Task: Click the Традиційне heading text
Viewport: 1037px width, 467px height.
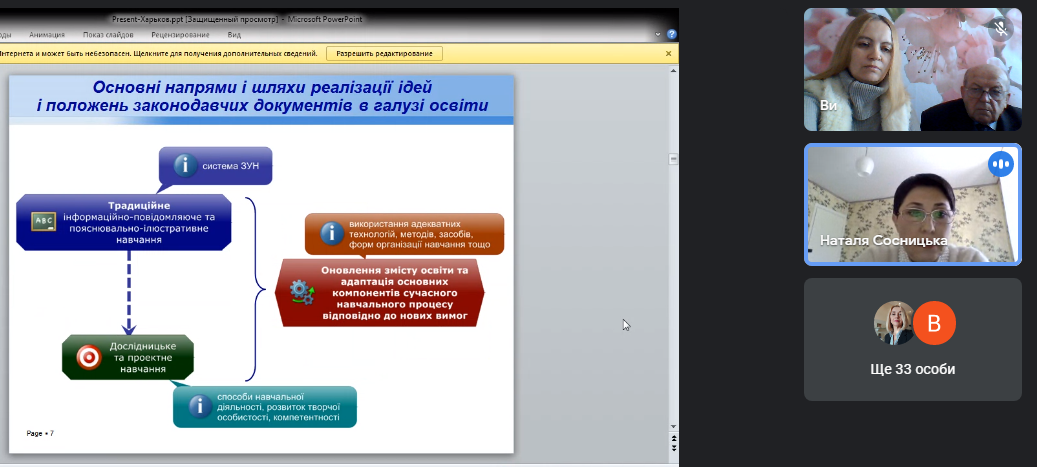Action: point(139,206)
